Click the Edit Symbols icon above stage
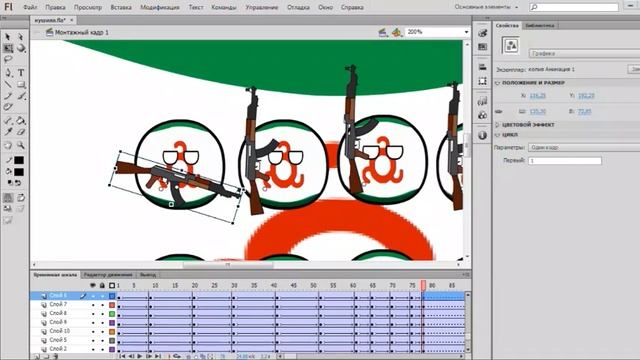 [396, 32]
